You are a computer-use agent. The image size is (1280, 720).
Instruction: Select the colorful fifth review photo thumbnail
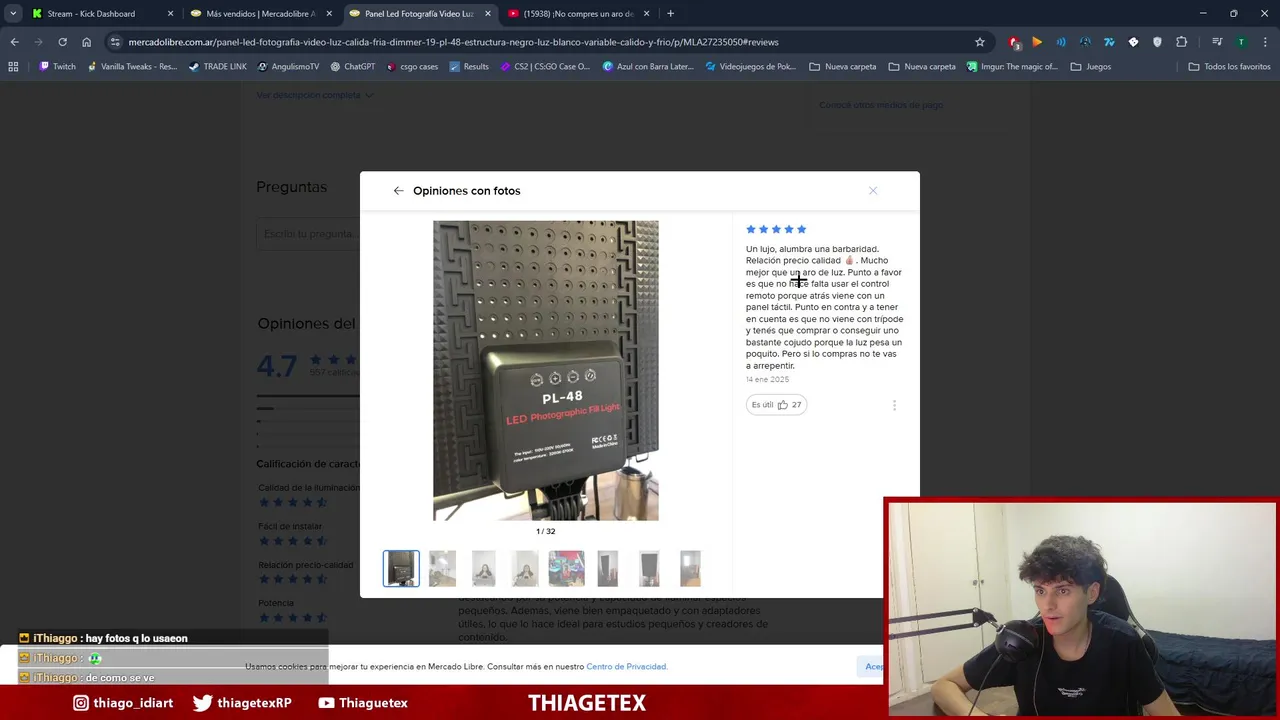pos(566,568)
